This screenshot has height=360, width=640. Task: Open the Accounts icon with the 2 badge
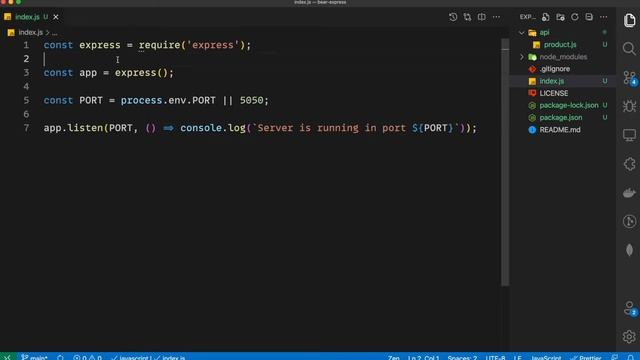click(629, 308)
